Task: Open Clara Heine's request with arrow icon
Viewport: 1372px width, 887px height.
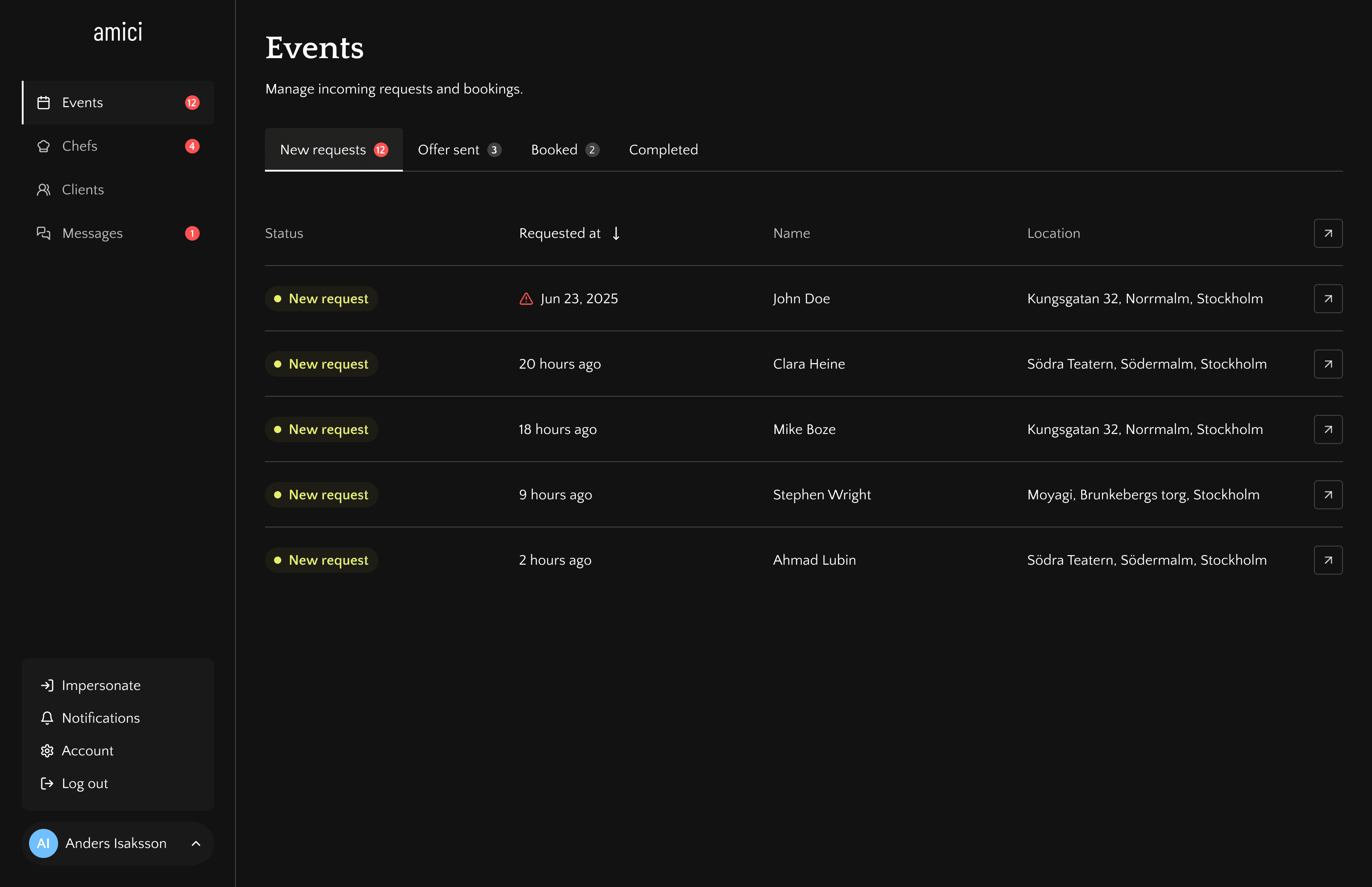Action: 1328,364
